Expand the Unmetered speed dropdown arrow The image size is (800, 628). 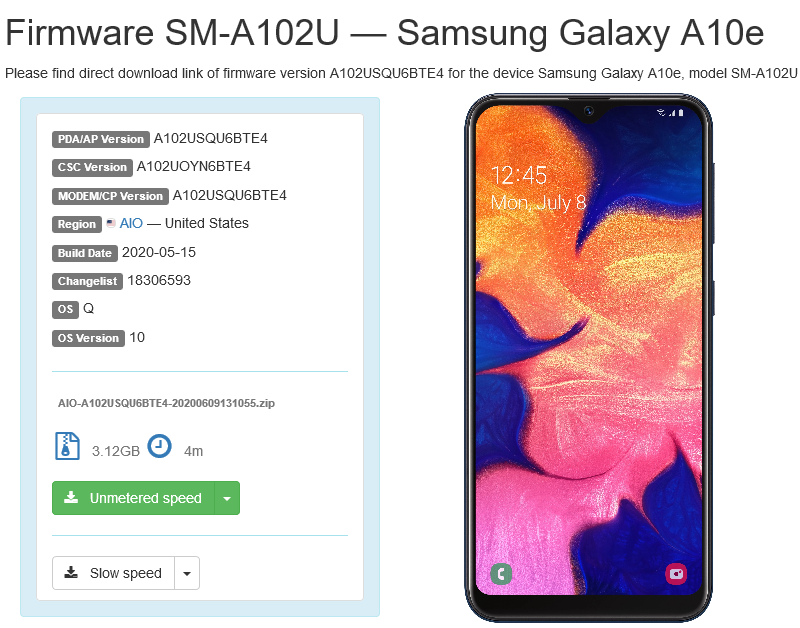(x=227, y=498)
